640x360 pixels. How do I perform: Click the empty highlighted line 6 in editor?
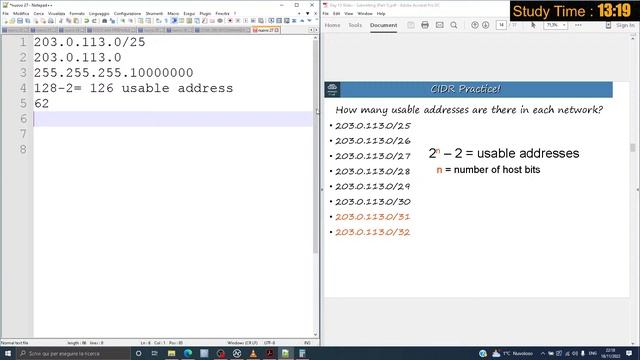click(x=173, y=119)
